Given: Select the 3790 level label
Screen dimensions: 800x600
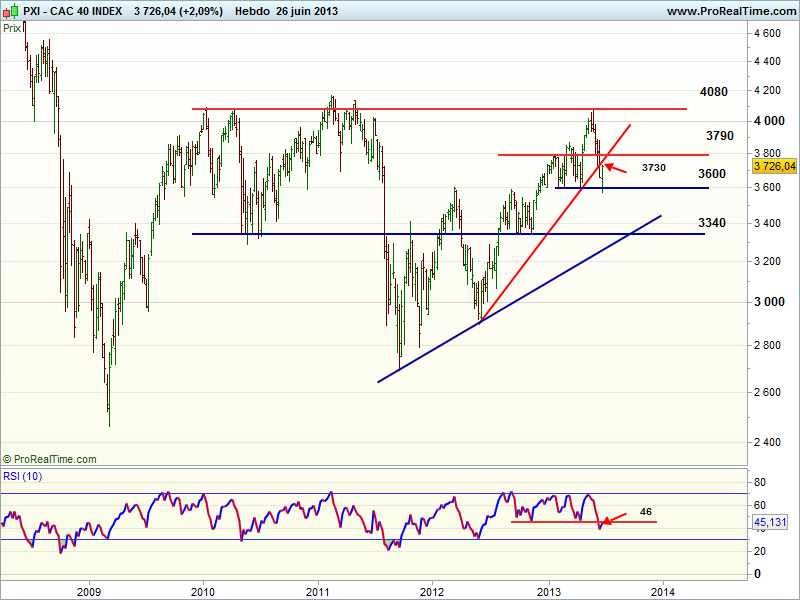Looking at the screenshot, I should (720, 135).
